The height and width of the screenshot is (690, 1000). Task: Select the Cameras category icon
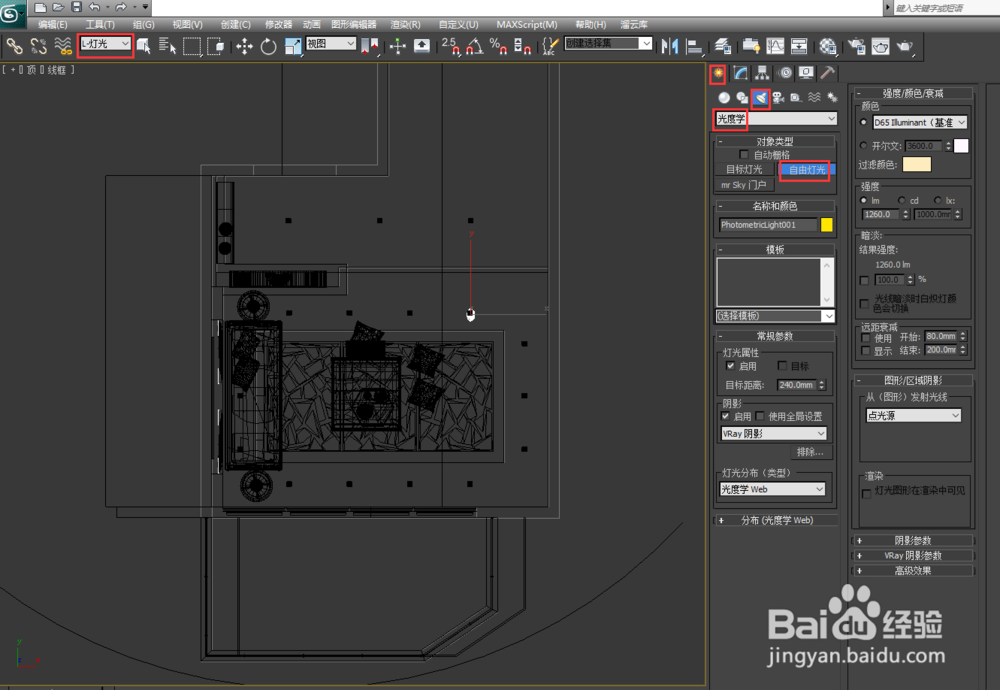[778, 98]
